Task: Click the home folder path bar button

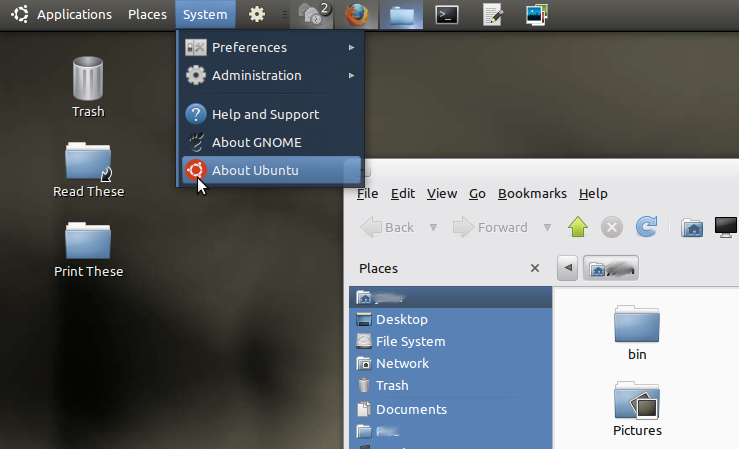Action: 611,268
